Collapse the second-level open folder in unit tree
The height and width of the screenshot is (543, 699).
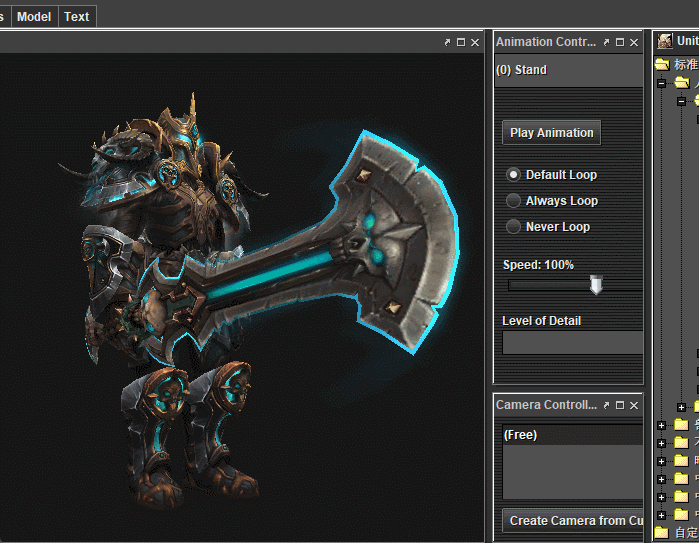tap(681, 101)
